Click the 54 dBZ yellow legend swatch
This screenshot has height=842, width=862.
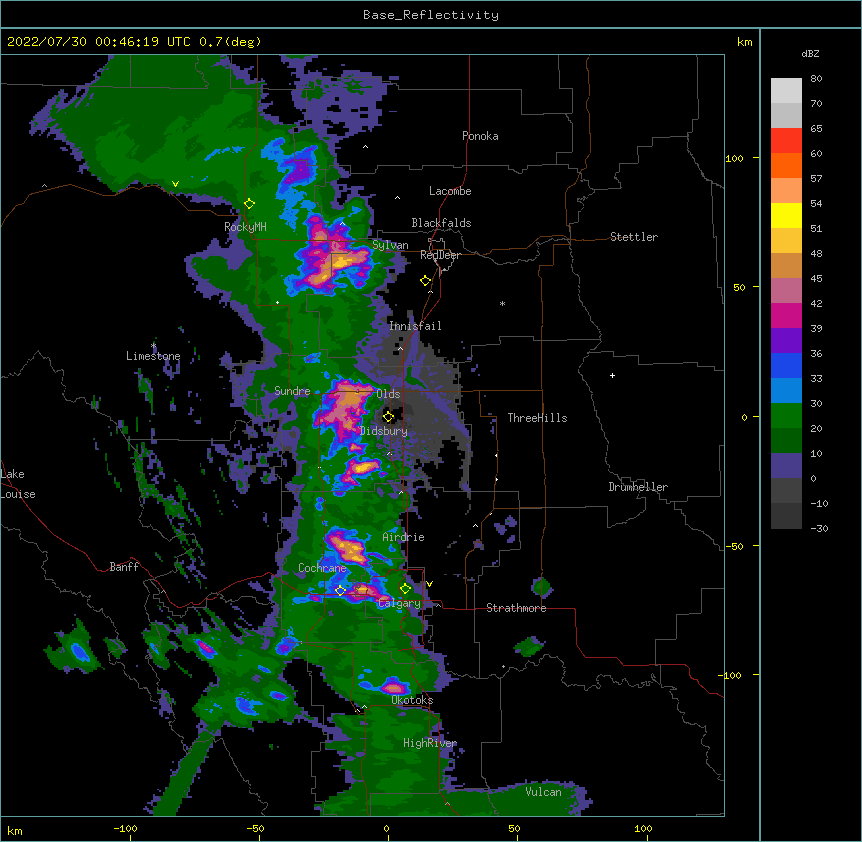[786, 215]
